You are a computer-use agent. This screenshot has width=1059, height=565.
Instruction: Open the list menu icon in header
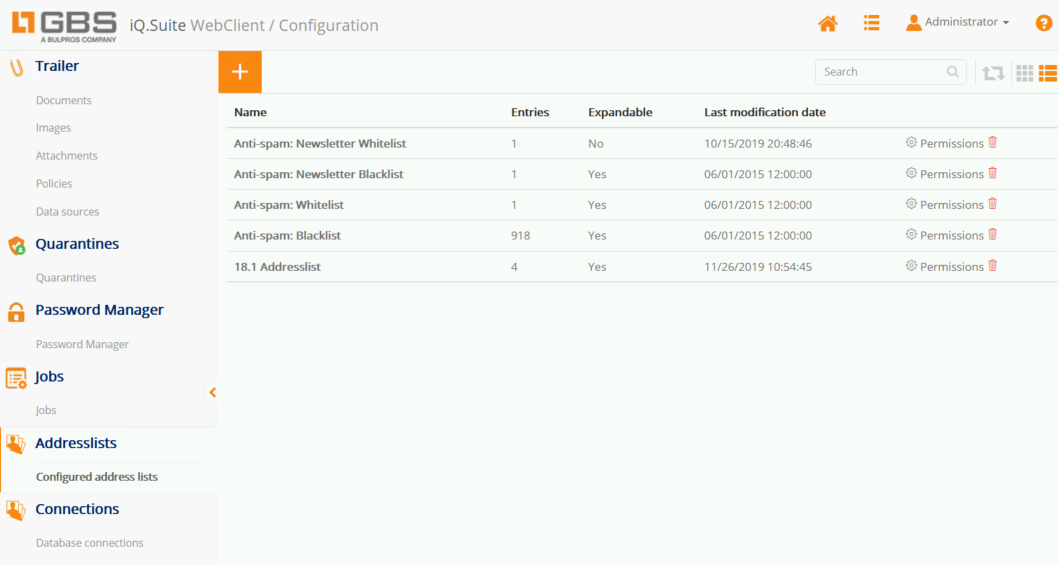coord(872,23)
